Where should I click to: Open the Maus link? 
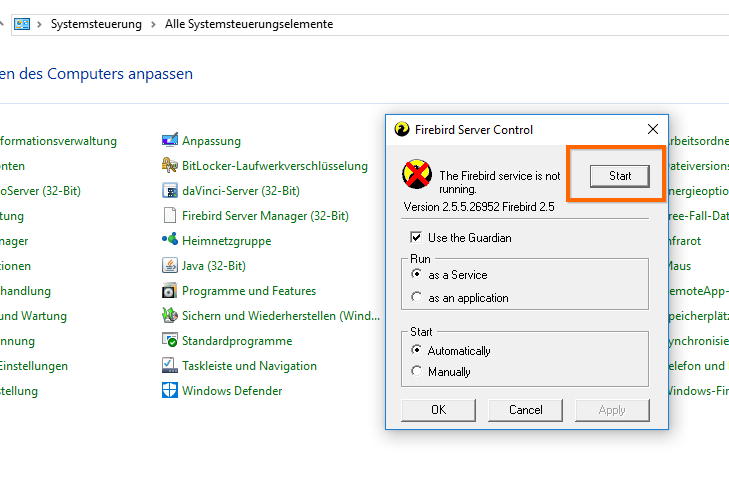(680, 266)
